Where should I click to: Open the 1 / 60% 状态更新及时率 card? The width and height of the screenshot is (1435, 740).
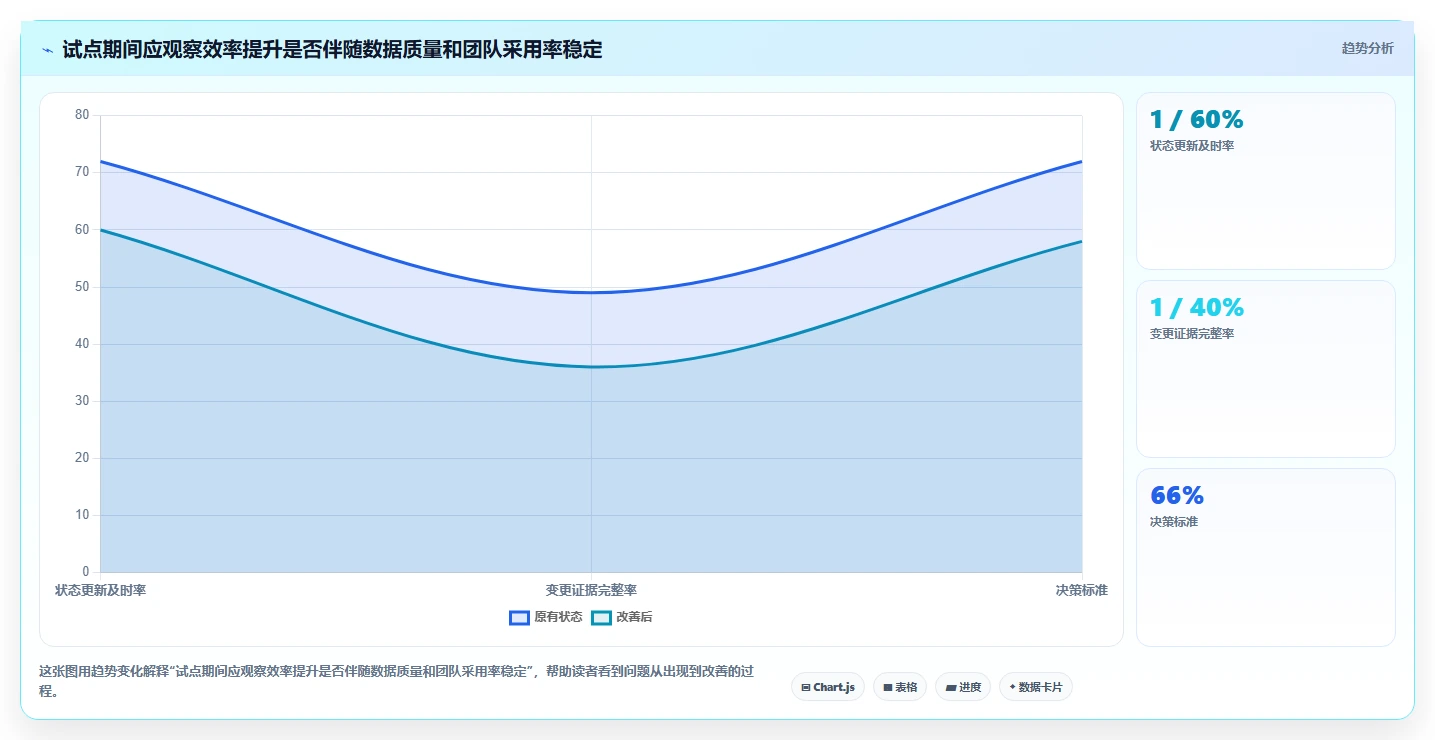pyautogui.click(x=1266, y=181)
